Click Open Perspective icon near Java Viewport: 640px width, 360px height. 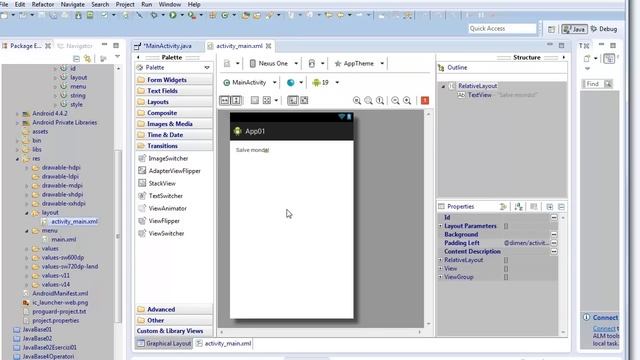(551, 29)
